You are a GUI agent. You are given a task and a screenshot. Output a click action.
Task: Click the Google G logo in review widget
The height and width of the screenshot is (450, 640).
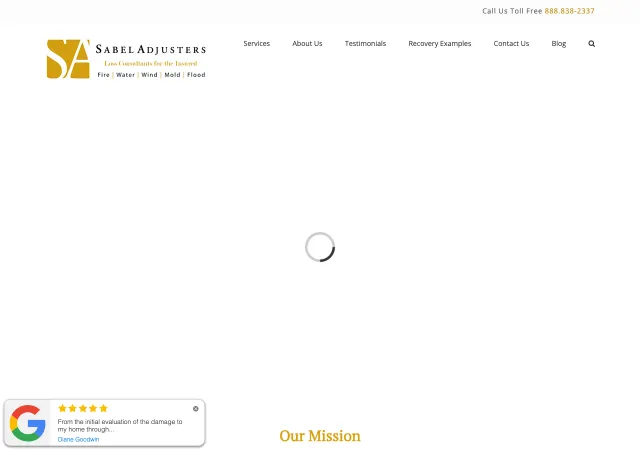pyautogui.click(x=28, y=423)
